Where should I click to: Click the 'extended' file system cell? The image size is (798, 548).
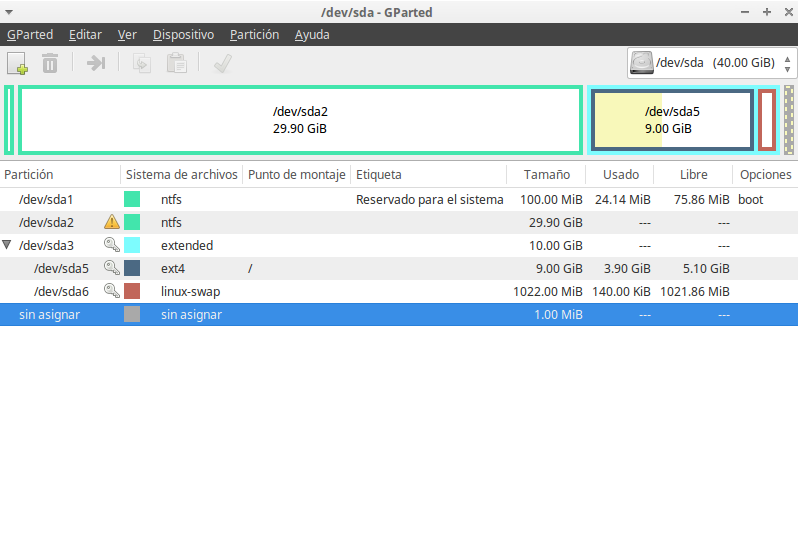click(187, 245)
